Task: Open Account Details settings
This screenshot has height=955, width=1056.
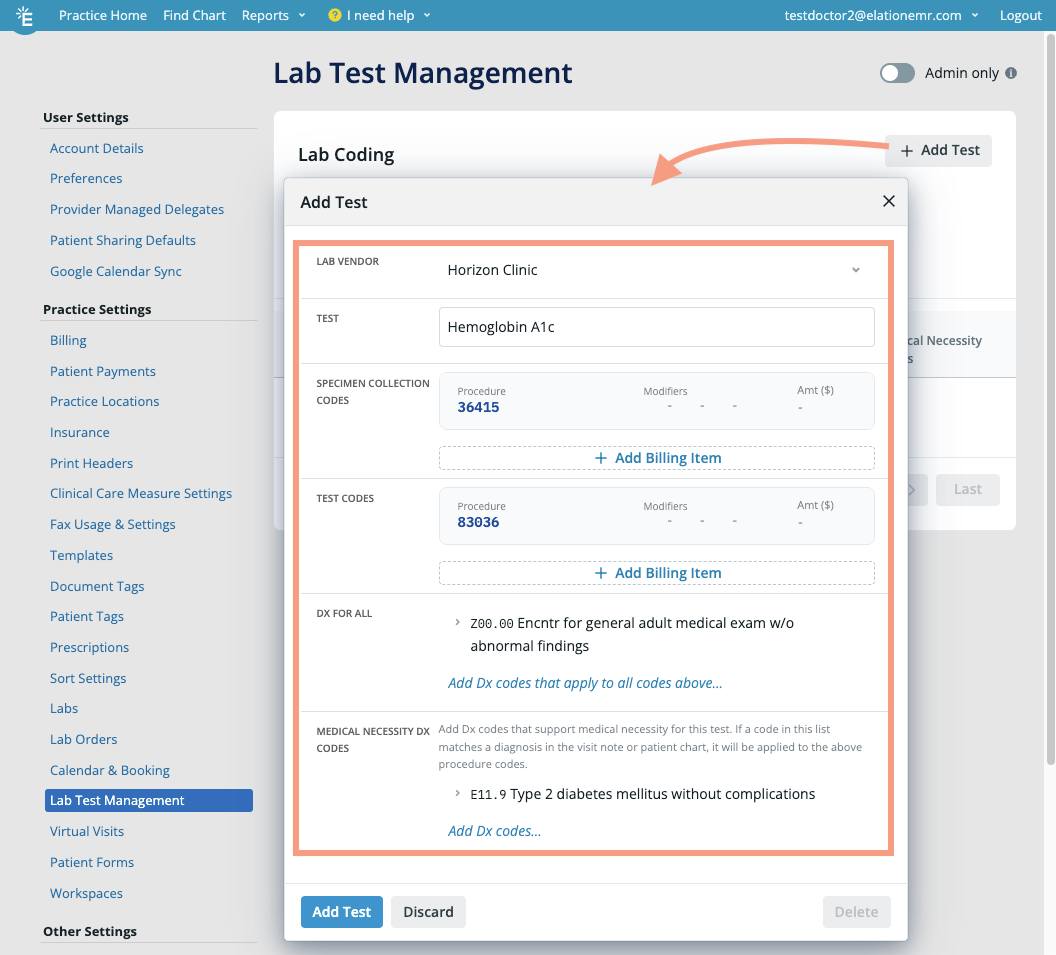Action: tap(96, 148)
